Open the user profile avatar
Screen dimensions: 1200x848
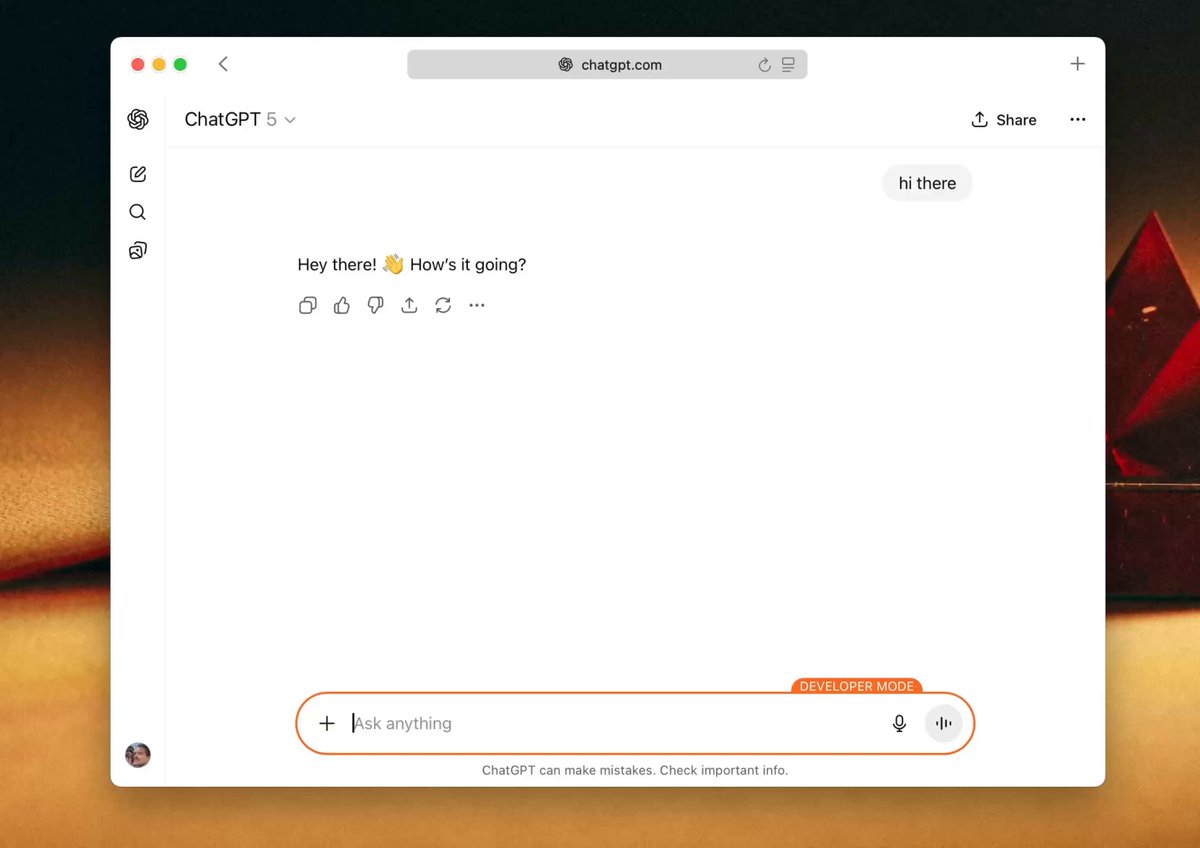coord(138,755)
